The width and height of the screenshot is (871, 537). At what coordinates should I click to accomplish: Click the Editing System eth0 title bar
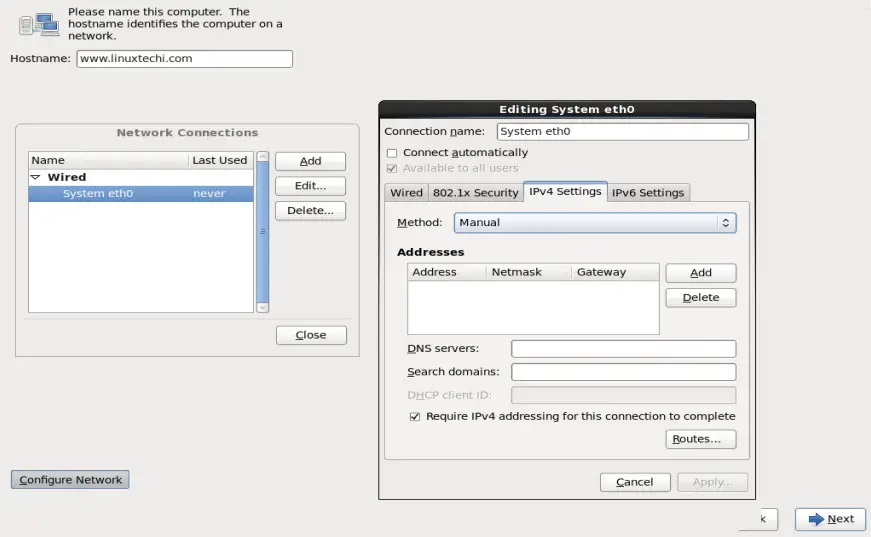[x=567, y=109]
